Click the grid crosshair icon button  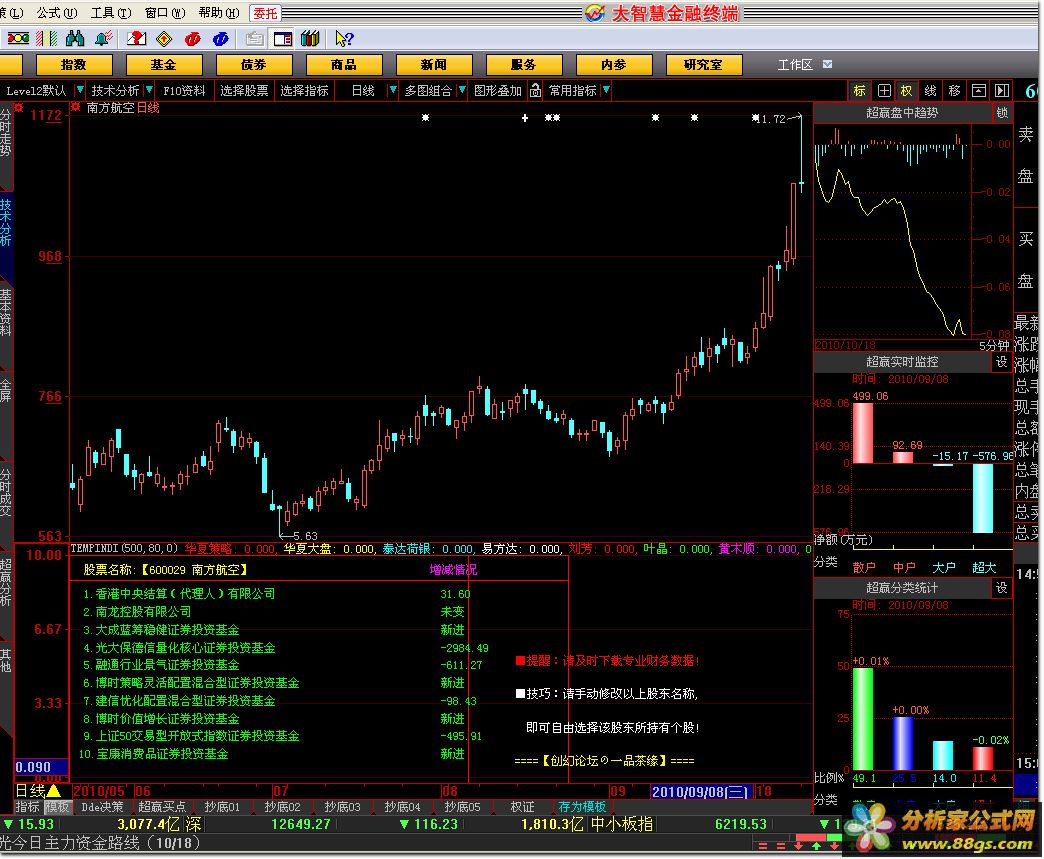tap(884, 91)
